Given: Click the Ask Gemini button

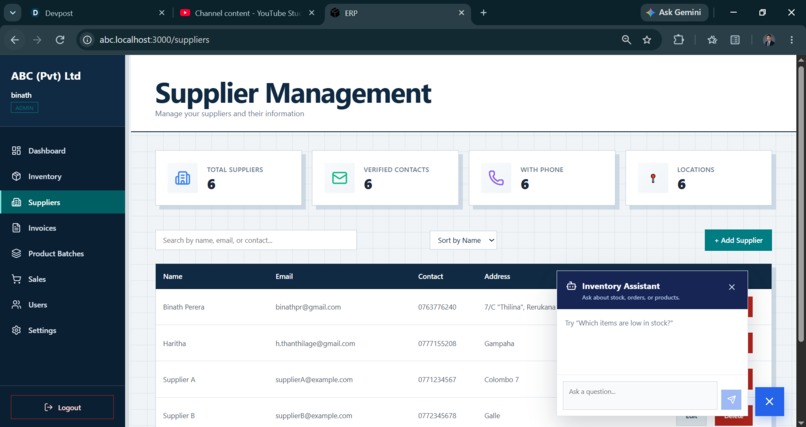Looking at the screenshot, I should pyautogui.click(x=674, y=12).
